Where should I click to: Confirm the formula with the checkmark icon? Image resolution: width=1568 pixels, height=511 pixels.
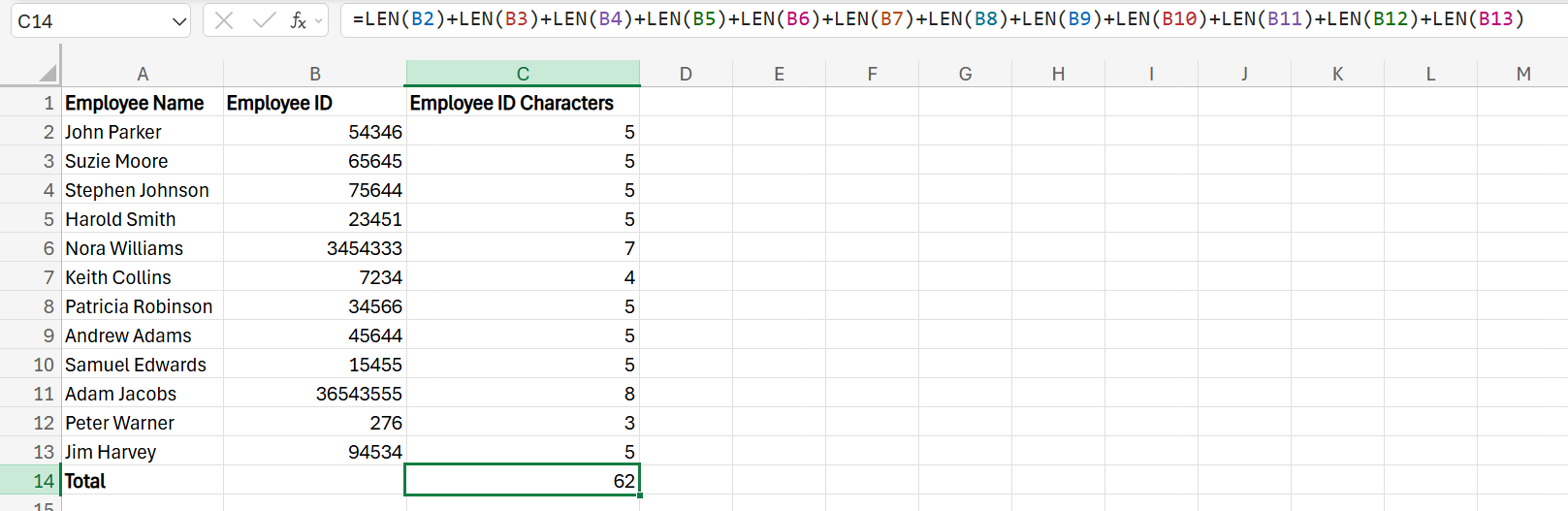point(263,20)
